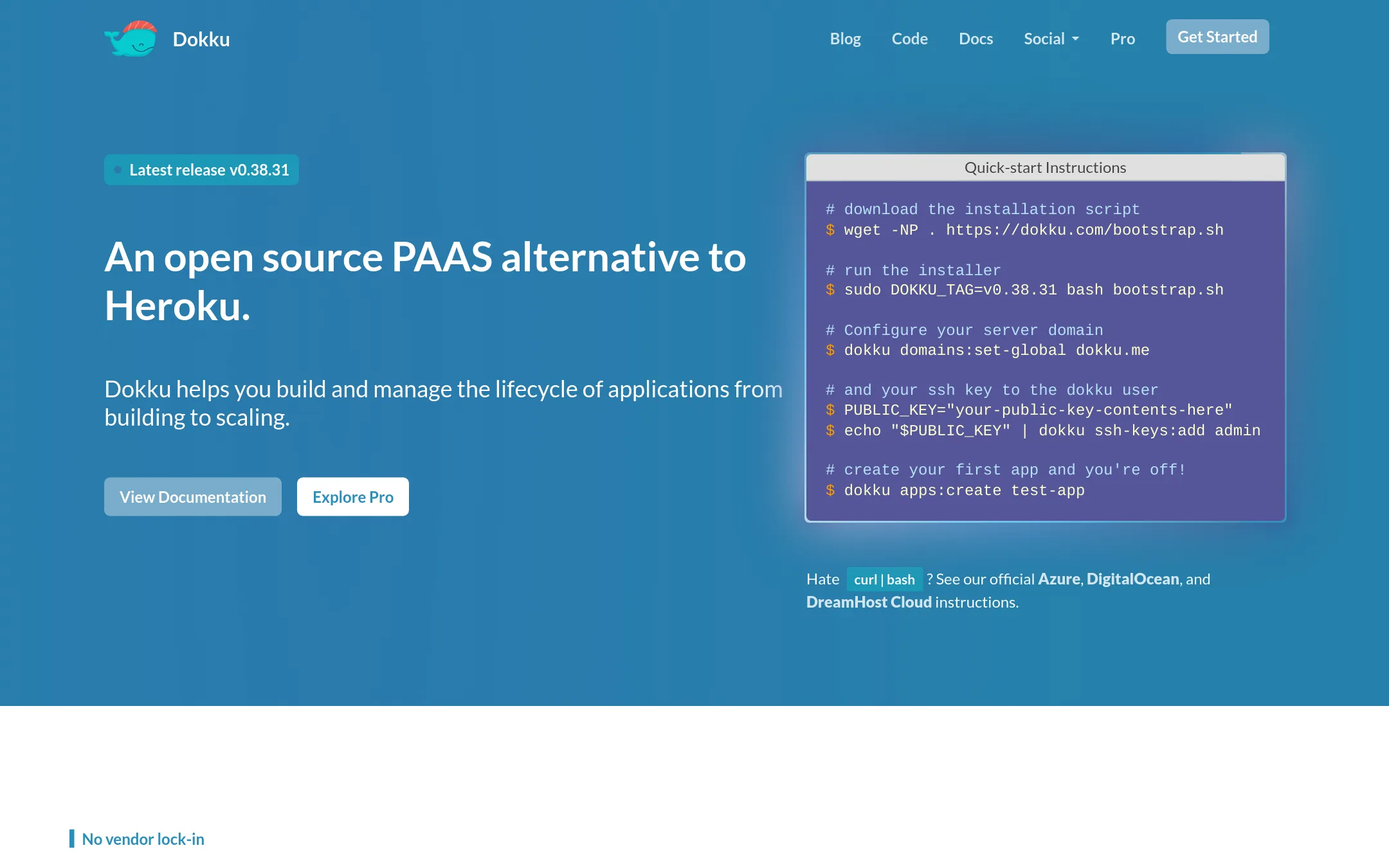Screen dimensions: 1389x868
Task: Click the '# create your first app' comment
Action: (1006, 470)
